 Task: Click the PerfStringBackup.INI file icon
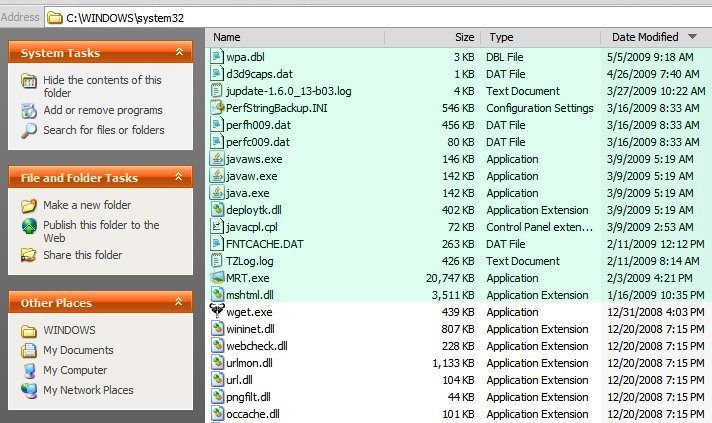pos(218,108)
